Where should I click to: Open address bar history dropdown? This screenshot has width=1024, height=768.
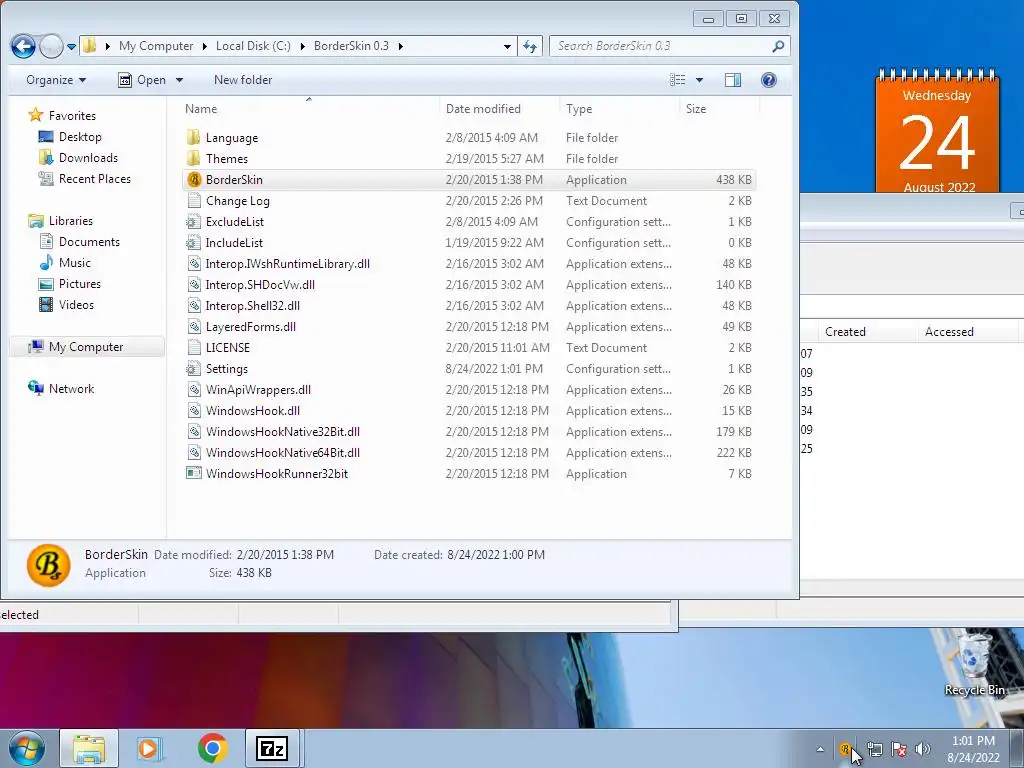[507, 46]
